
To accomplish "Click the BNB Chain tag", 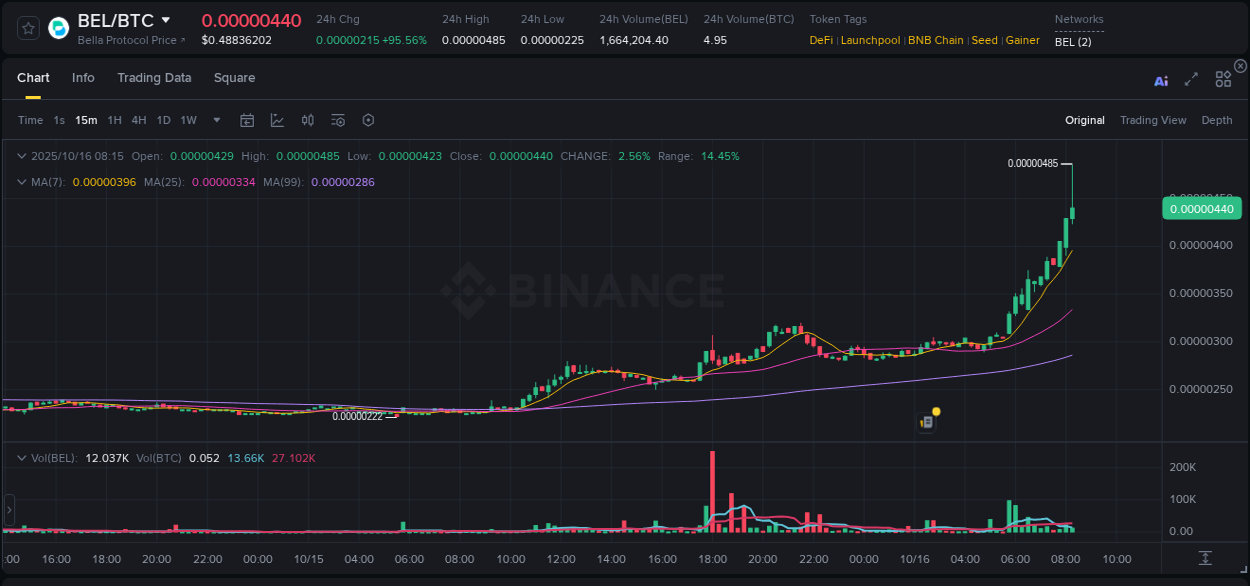I will coord(935,40).
